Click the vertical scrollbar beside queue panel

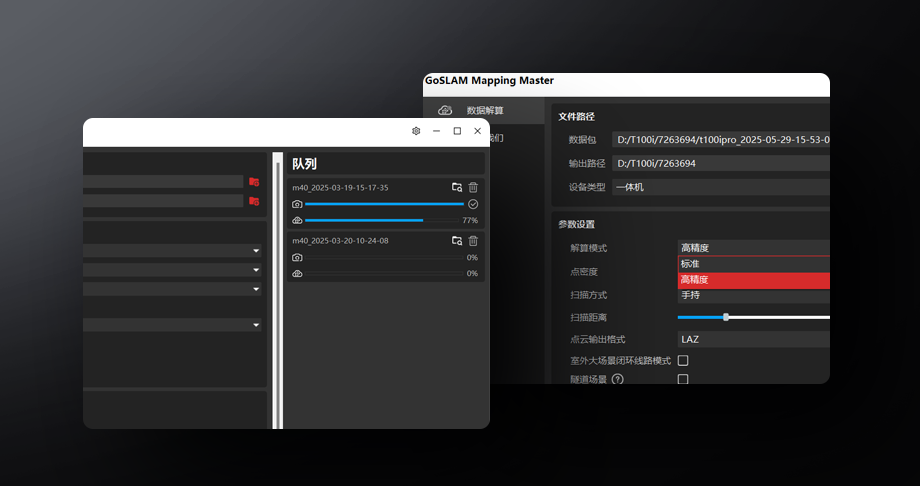[278, 291]
